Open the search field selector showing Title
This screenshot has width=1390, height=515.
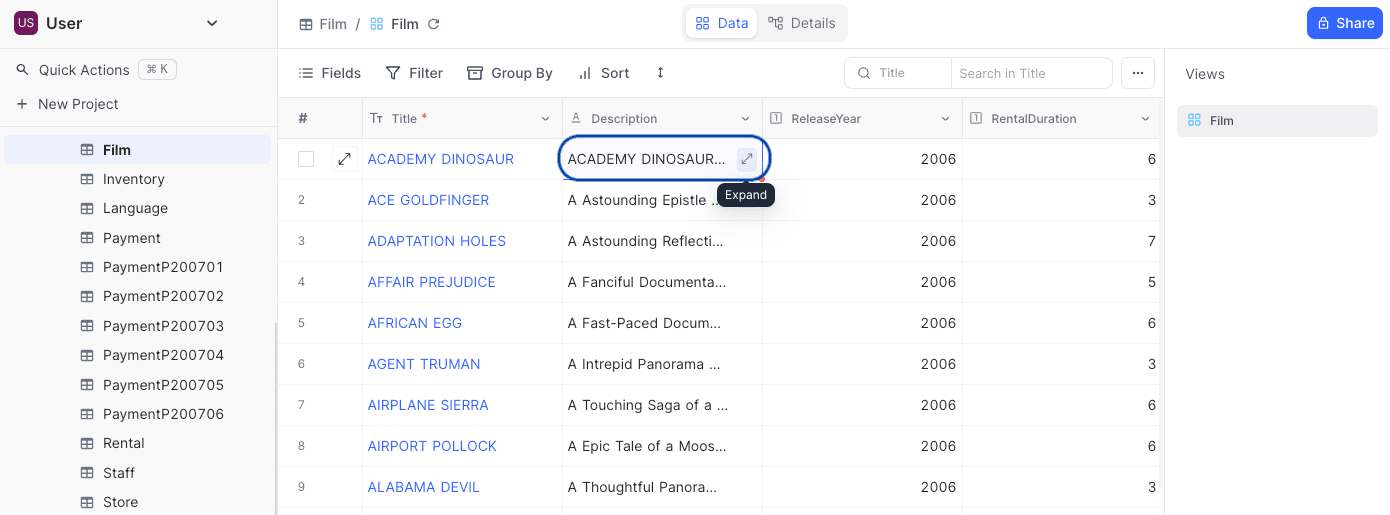click(x=897, y=73)
